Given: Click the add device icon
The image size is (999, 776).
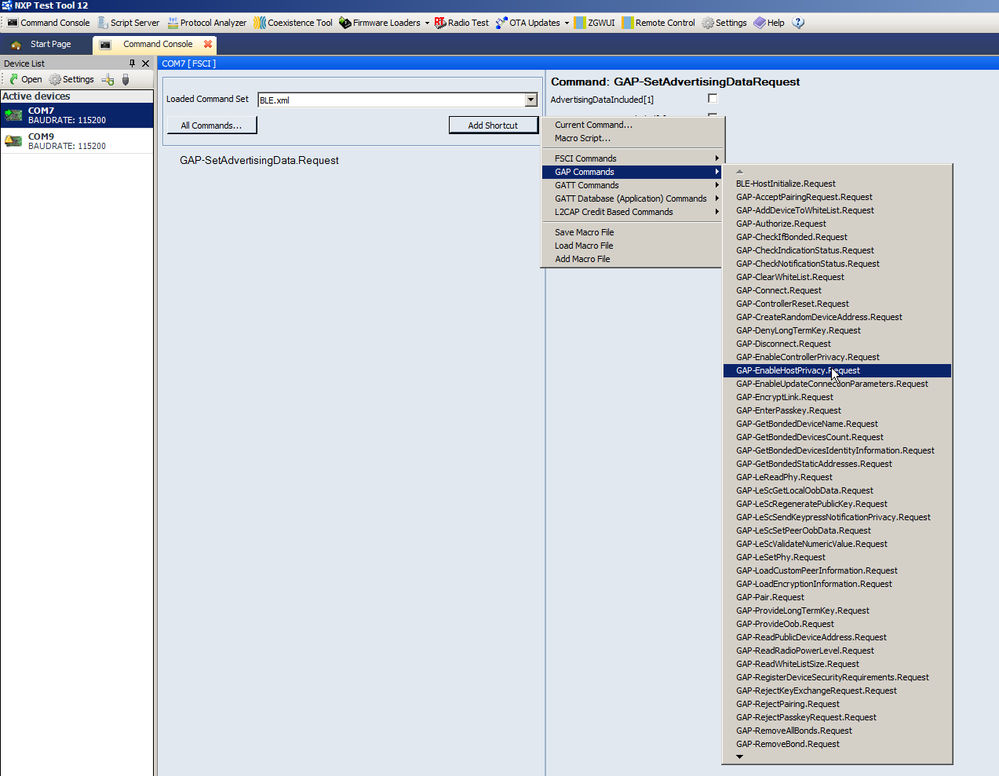Looking at the screenshot, I should tap(108, 80).
